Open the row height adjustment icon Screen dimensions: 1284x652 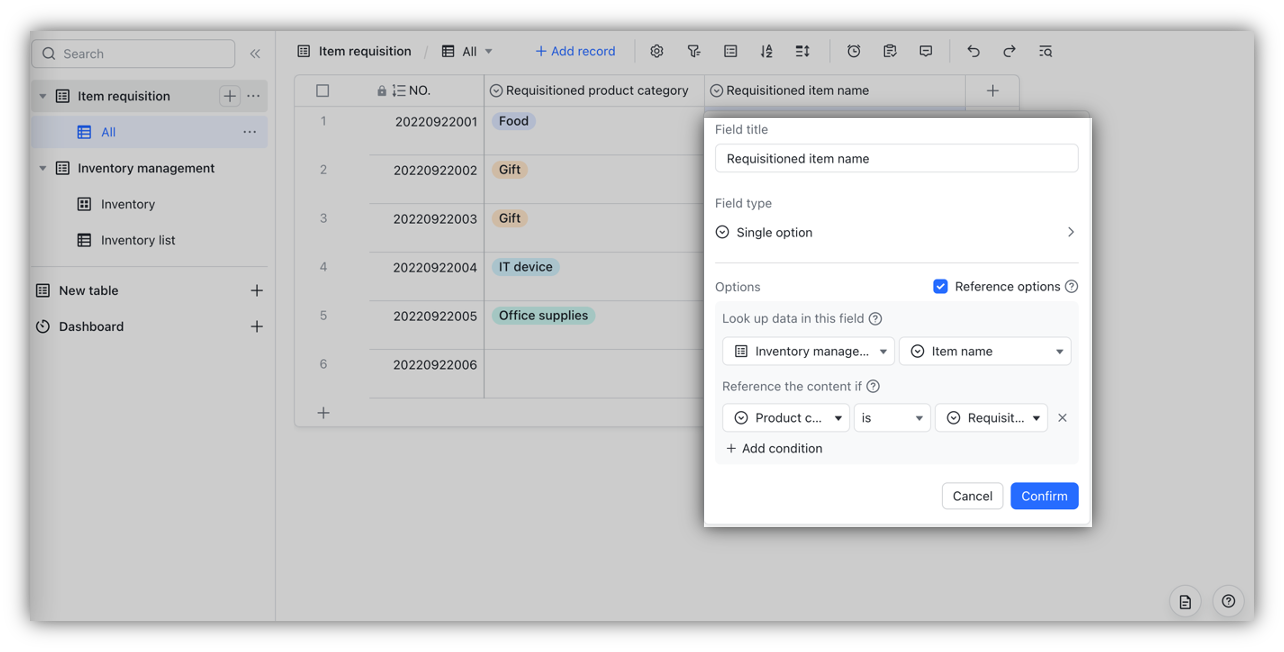[x=802, y=50]
